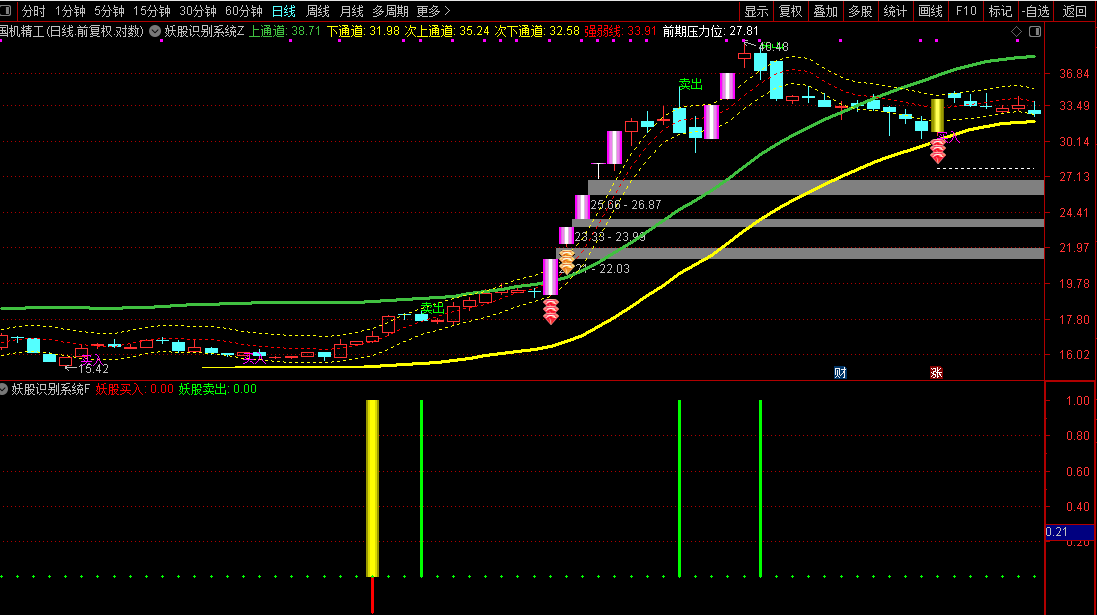Open the F10 company info page
Image resolution: width=1097 pixels, height=615 pixels.
(x=965, y=11)
